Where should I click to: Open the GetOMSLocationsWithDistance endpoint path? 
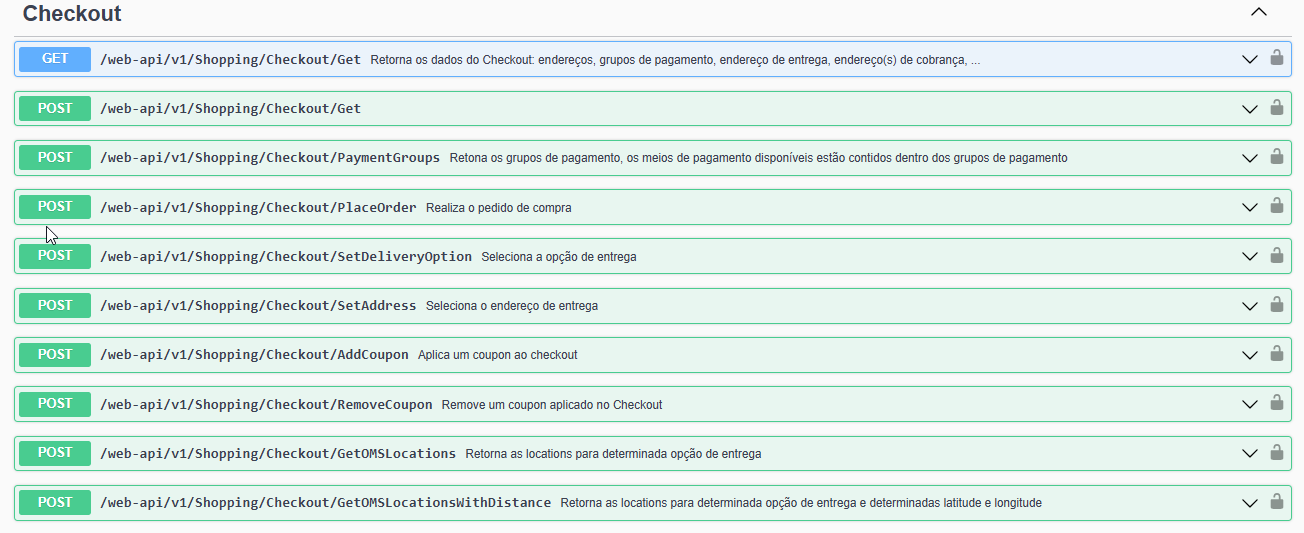pyautogui.click(x=326, y=503)
